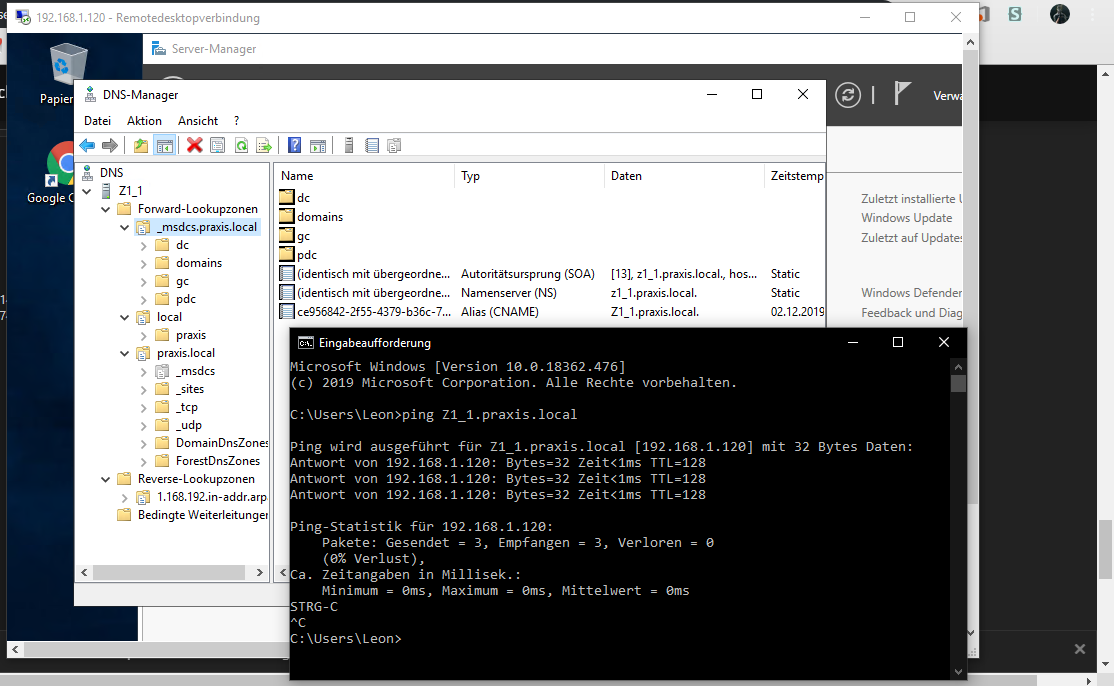Select the _udp tree folder
Image resolution: width=1114 pixels, height=686 pixels.
[x=189, y=425]
